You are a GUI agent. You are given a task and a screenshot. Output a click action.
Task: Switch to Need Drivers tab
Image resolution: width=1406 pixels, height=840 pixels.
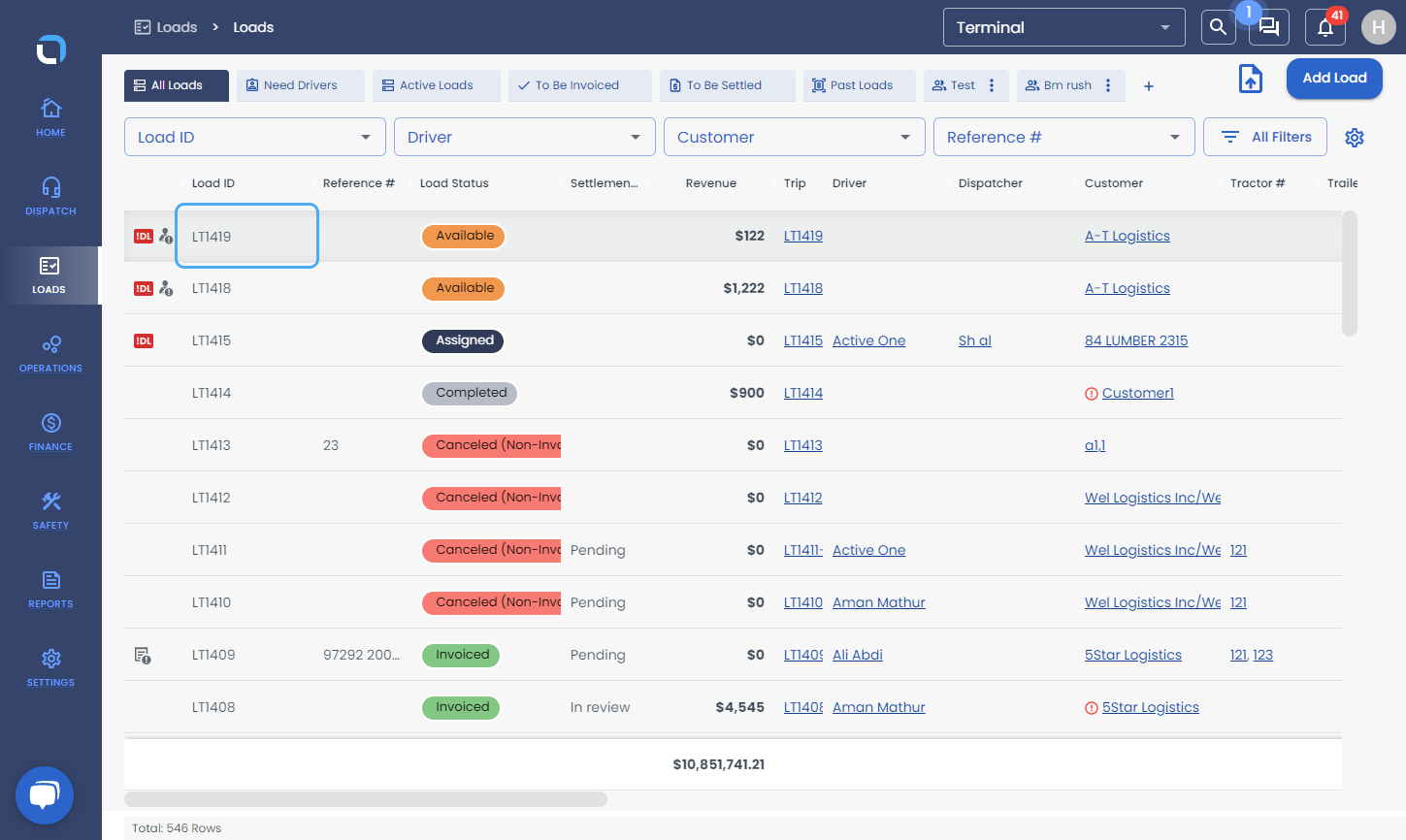click(x=301, y=85)
